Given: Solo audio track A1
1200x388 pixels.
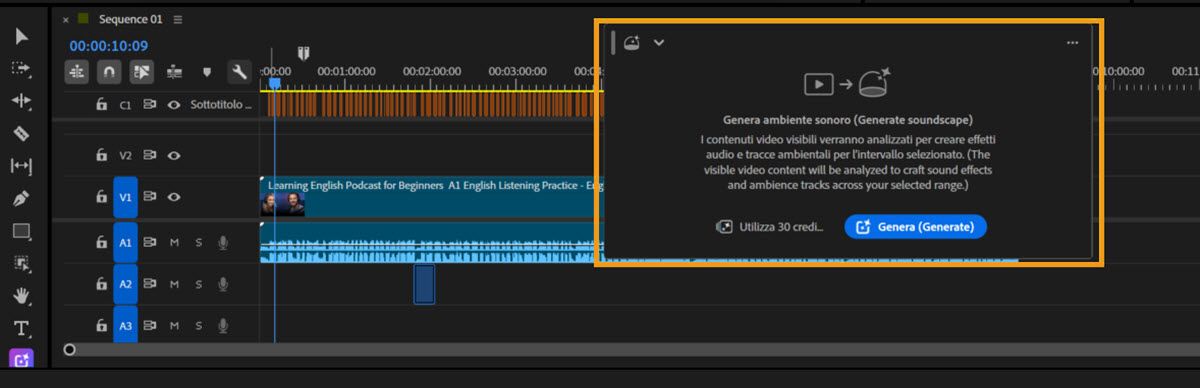Looking at the screenshot, I should [x=198, y=242].
